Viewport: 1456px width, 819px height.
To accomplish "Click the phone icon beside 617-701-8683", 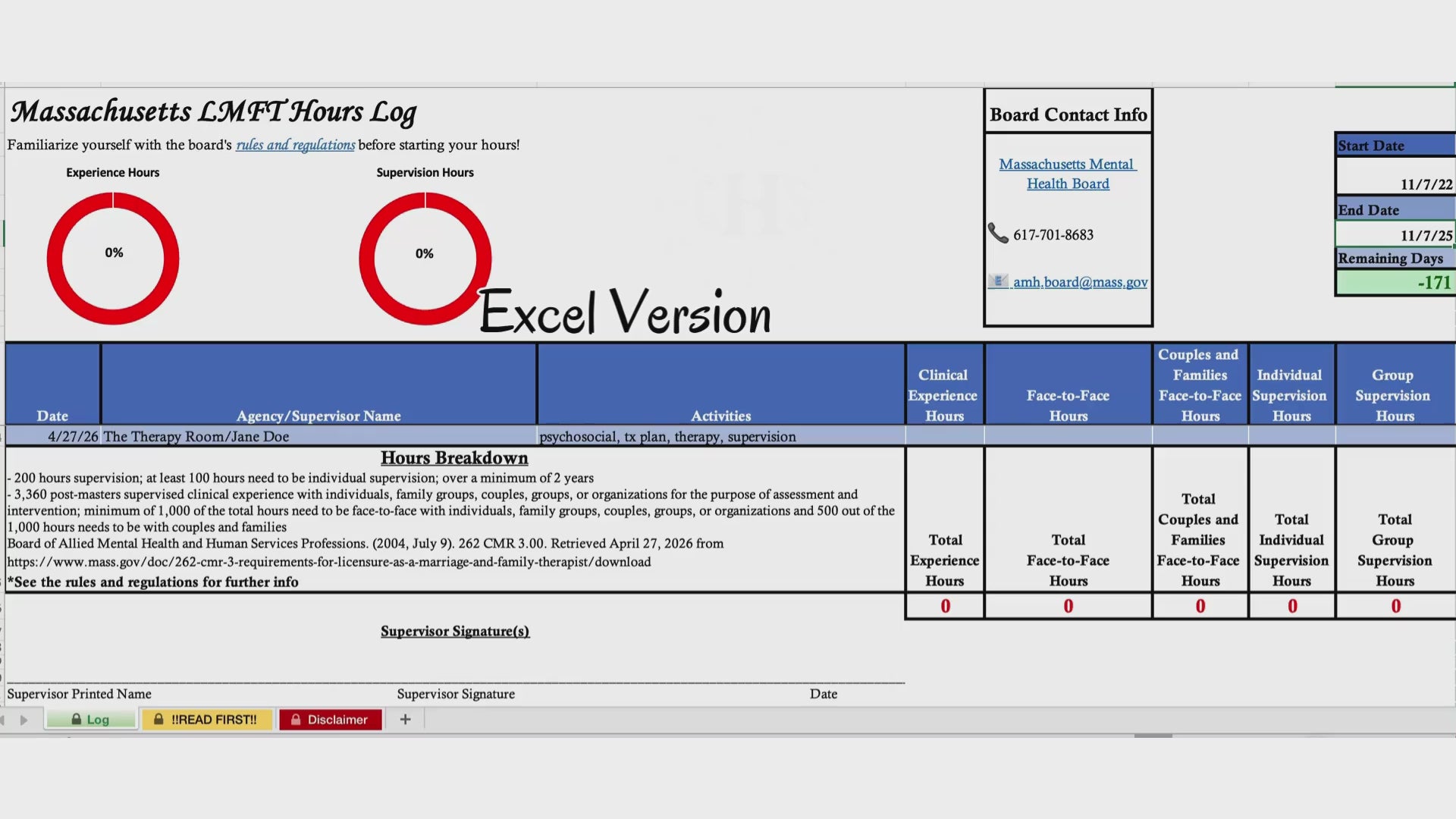I will click(998, 233).
